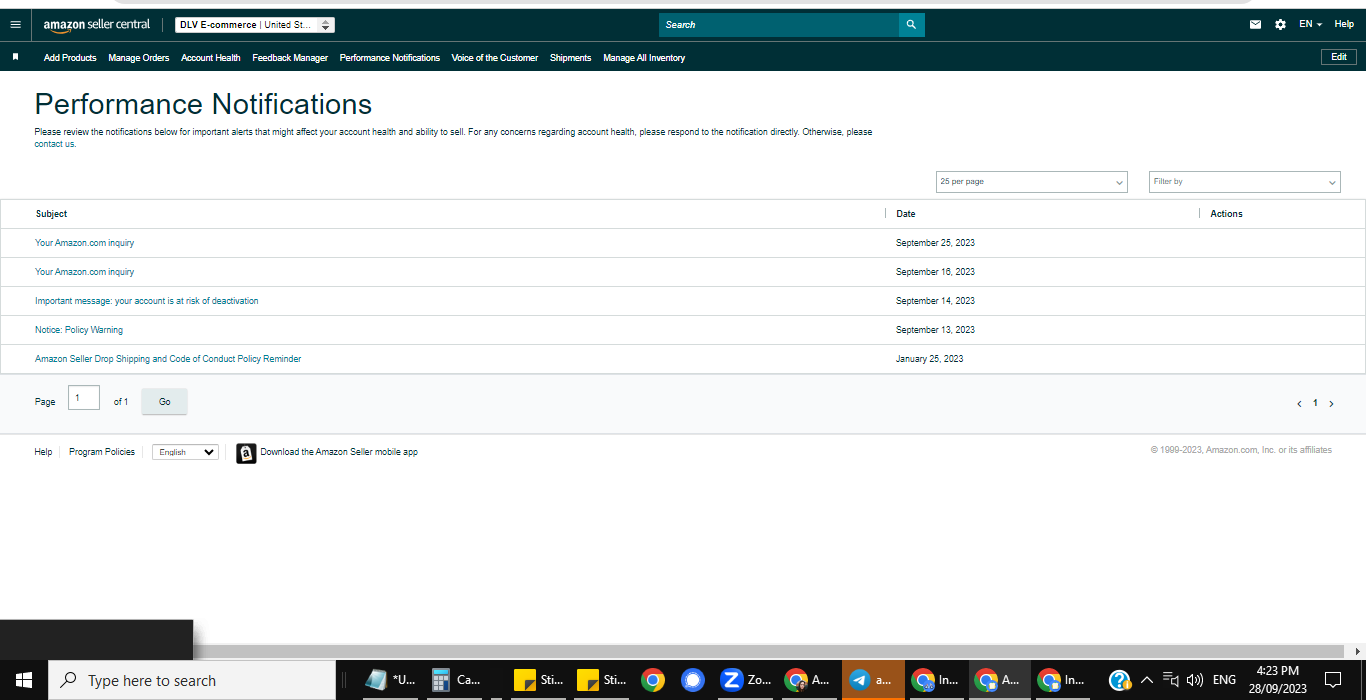This screenshot has height=700, width=1366.
Task: Open Manage Orders menu item
Action: click(x=139, y=58)
